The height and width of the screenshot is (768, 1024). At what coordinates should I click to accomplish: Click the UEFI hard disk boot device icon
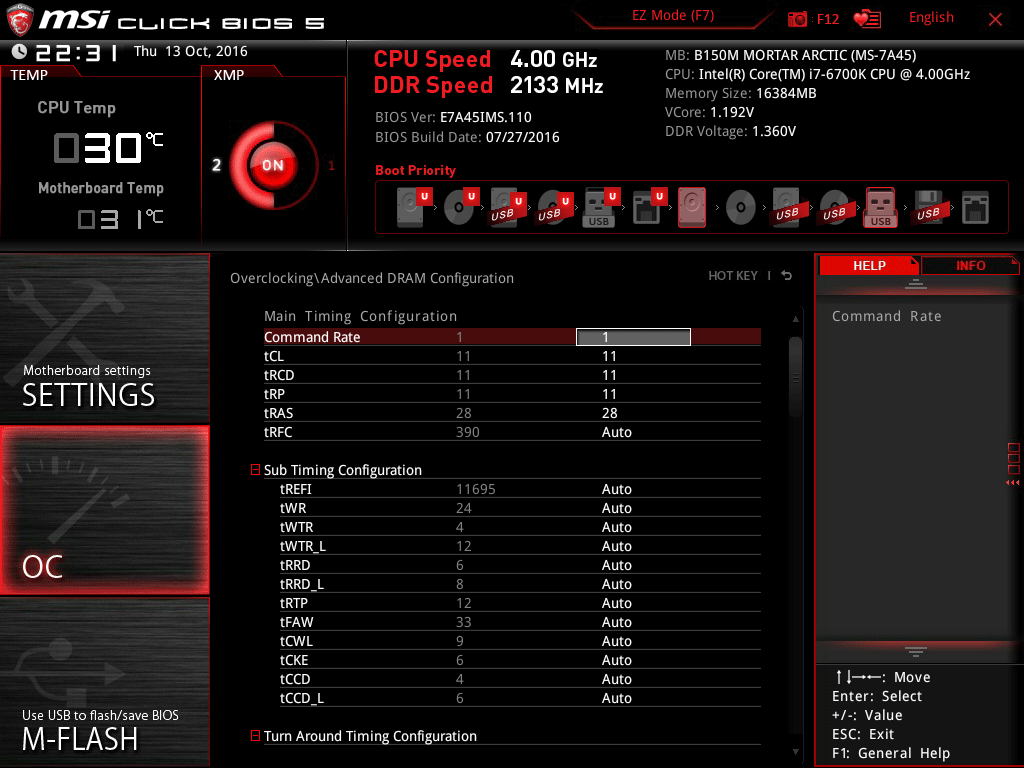414,207
